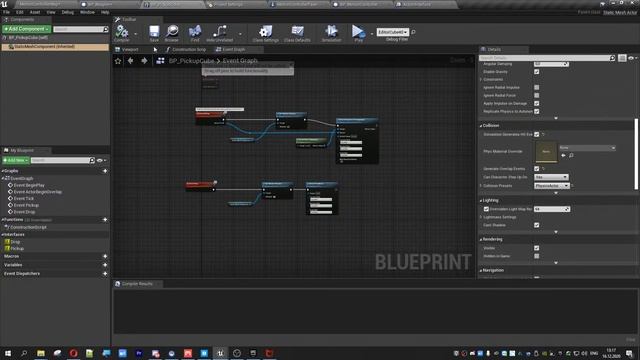Image resolution: width=640 pixels, height=360 pixels.
Task: Toggle Apply Impulse on Damage checkbox
Action: click(537, 103)
